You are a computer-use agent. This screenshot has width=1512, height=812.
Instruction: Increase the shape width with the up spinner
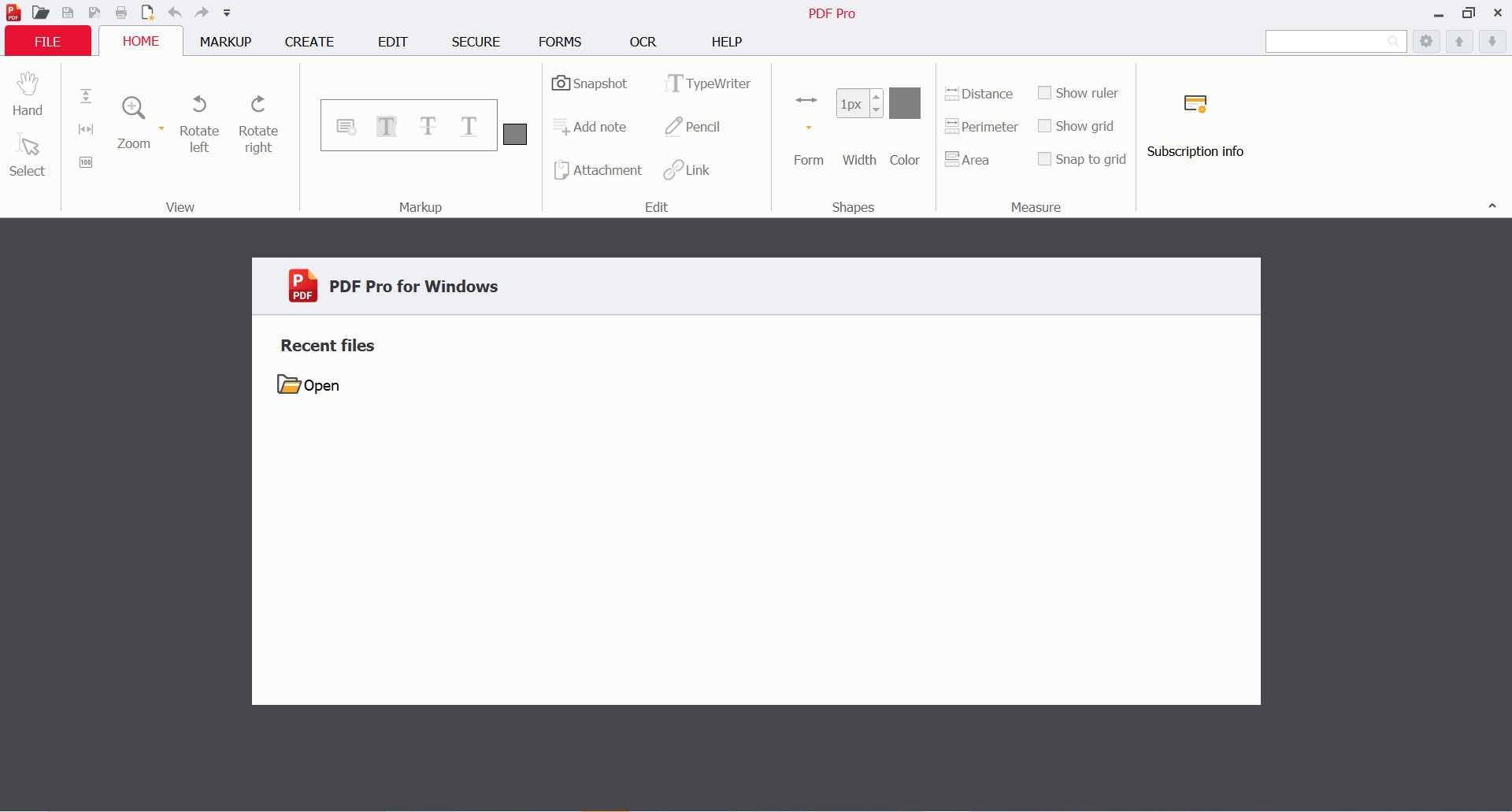(x=876, y=96)
